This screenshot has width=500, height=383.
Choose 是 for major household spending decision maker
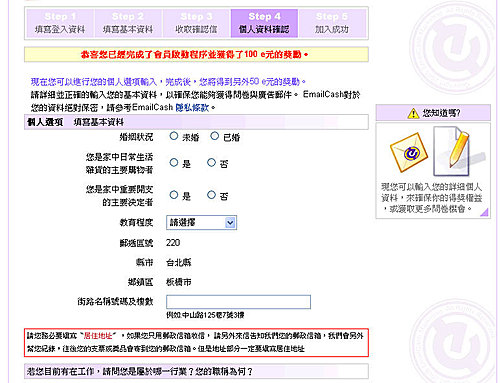tap(174, 195)
